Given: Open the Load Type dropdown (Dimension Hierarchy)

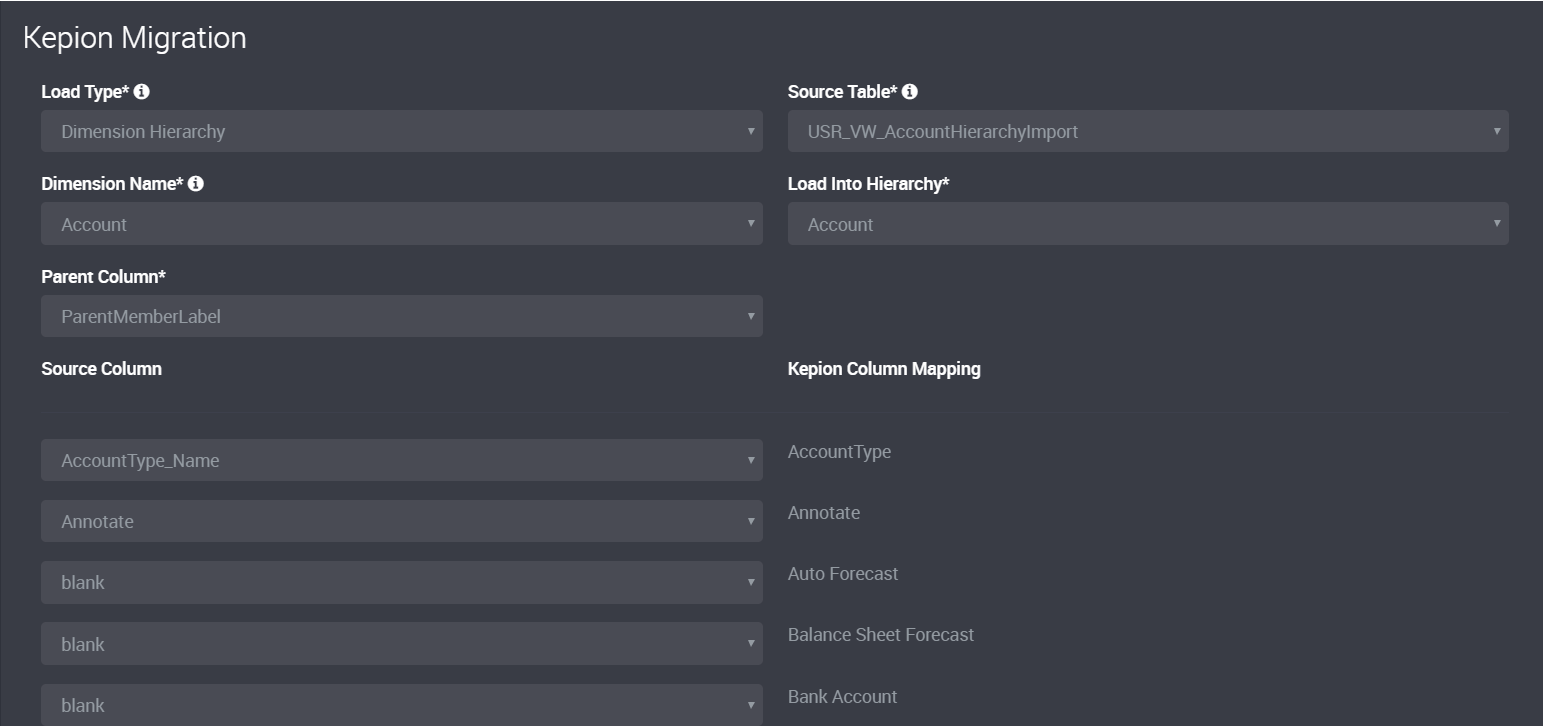Looking at the screenshot, I should [x=402, y=131].
